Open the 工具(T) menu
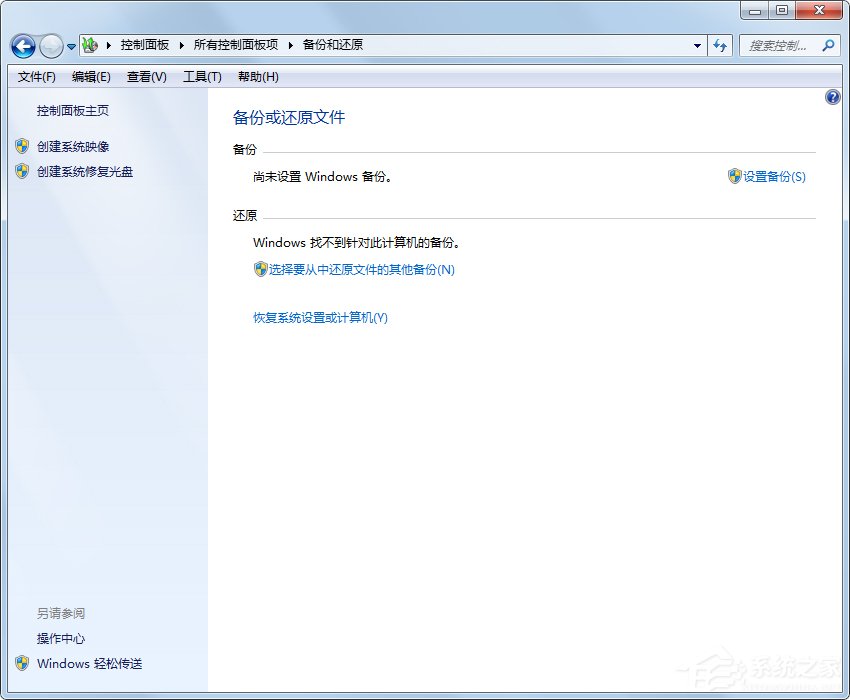 coord(202,76)
